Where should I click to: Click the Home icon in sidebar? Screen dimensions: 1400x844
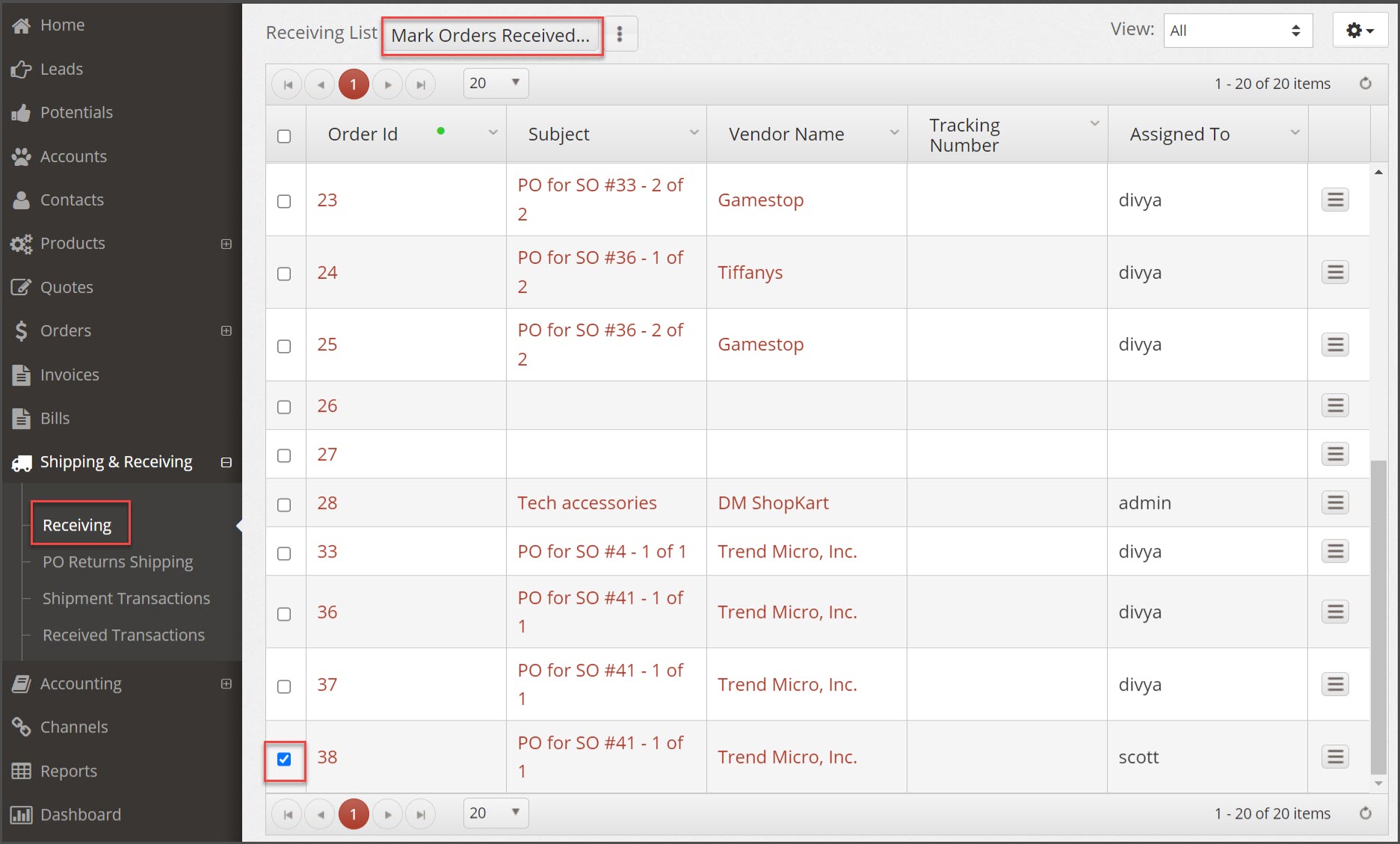(21, 25)
